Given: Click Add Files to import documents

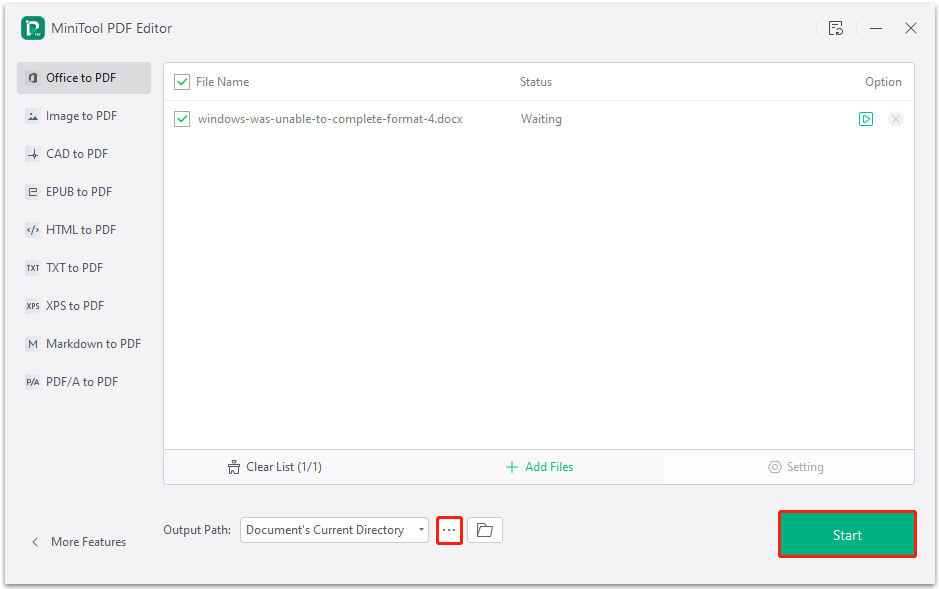Looking at the screenshot, I should click(539, 466).
